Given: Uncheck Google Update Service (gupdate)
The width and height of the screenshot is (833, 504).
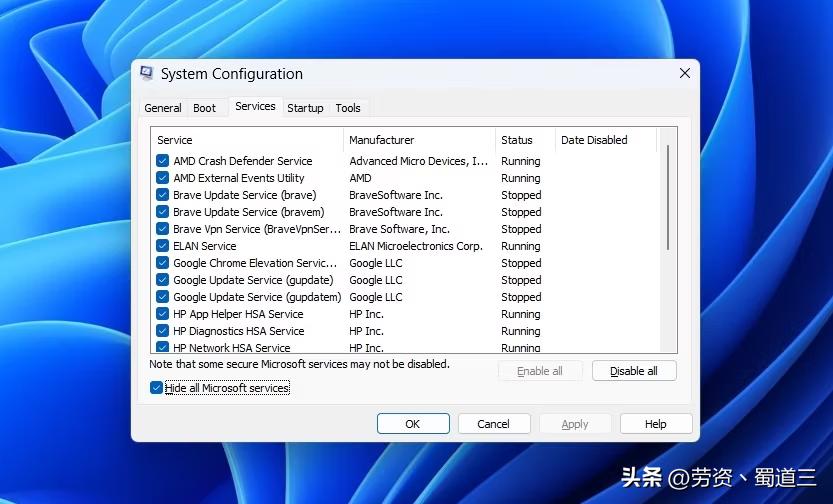Looking at the screenshot, I should 163,279.
